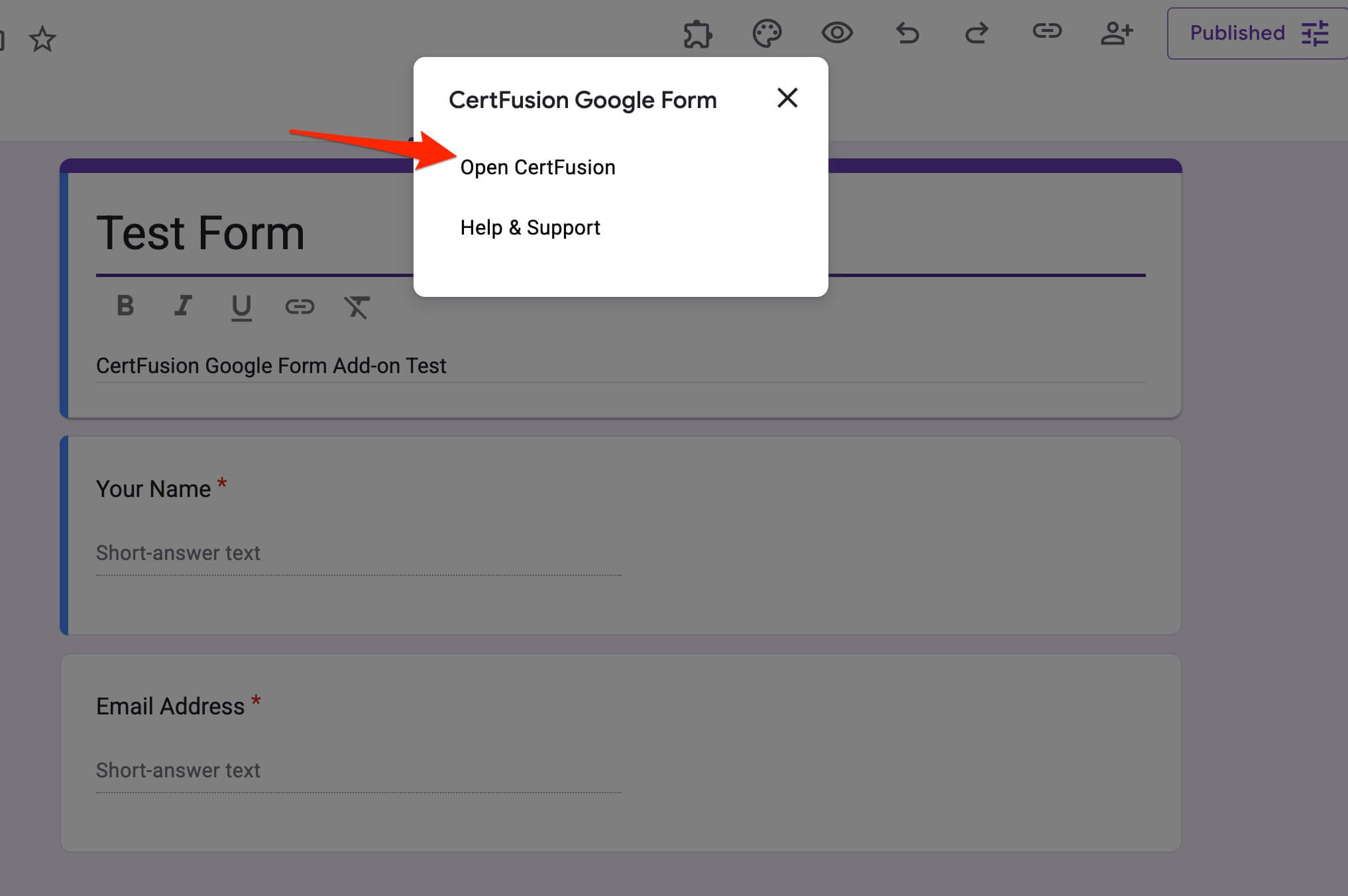Click the copy responder link icon in header

(1046, 31)
